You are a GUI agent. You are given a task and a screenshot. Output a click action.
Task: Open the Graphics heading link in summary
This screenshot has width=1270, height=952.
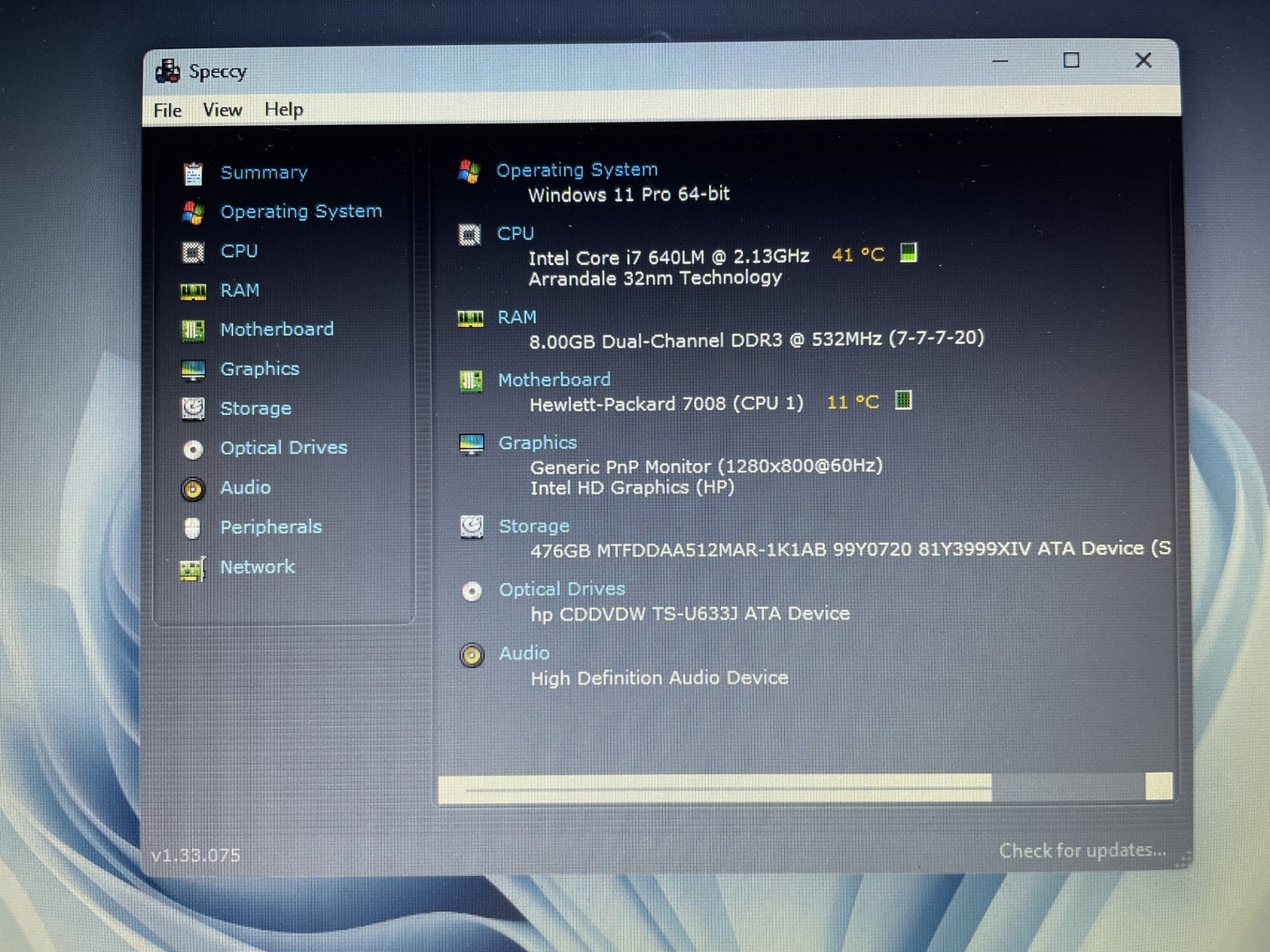[x=537, y=443]
